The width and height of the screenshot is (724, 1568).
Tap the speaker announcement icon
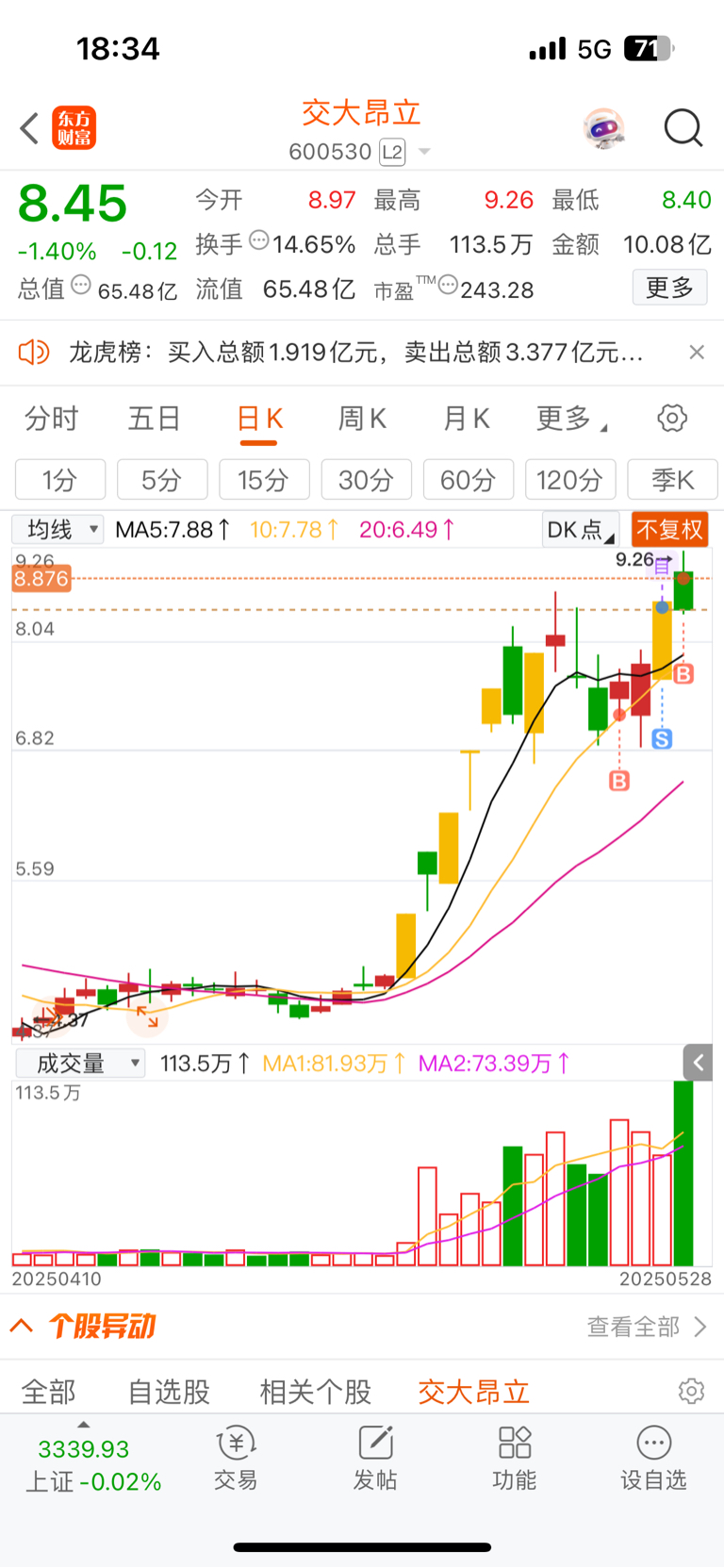tap(34, 353)
